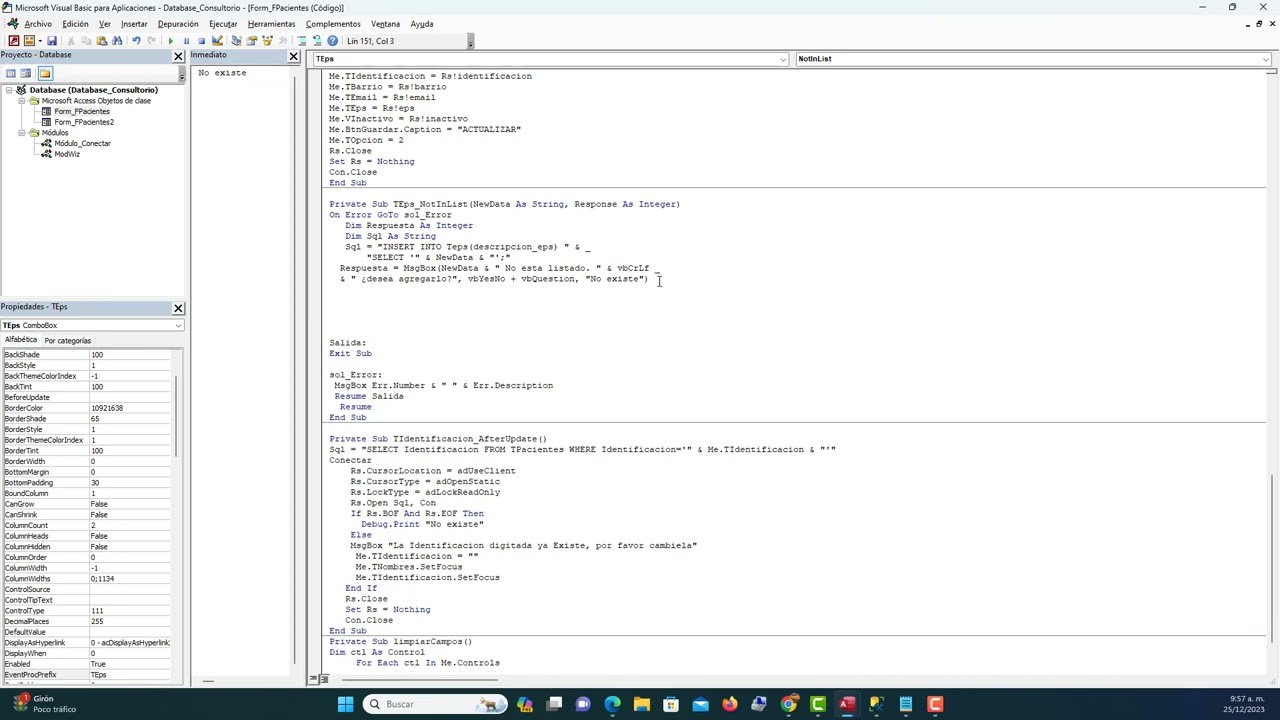Click the taskbar Buscar search box
Screen dimensions: 1280x720
pos(434,704)
